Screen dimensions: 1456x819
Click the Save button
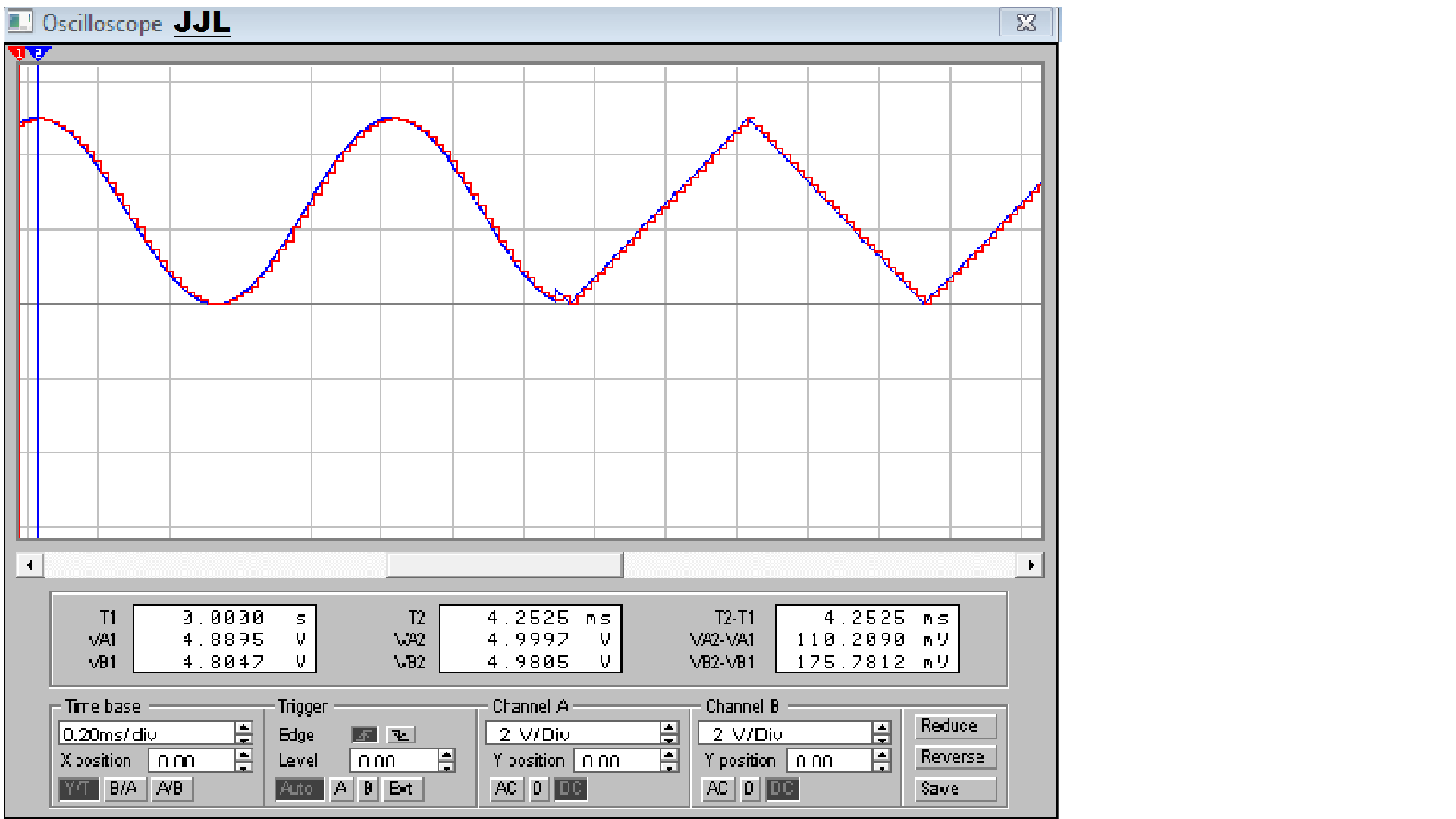[x=955, y=789]
